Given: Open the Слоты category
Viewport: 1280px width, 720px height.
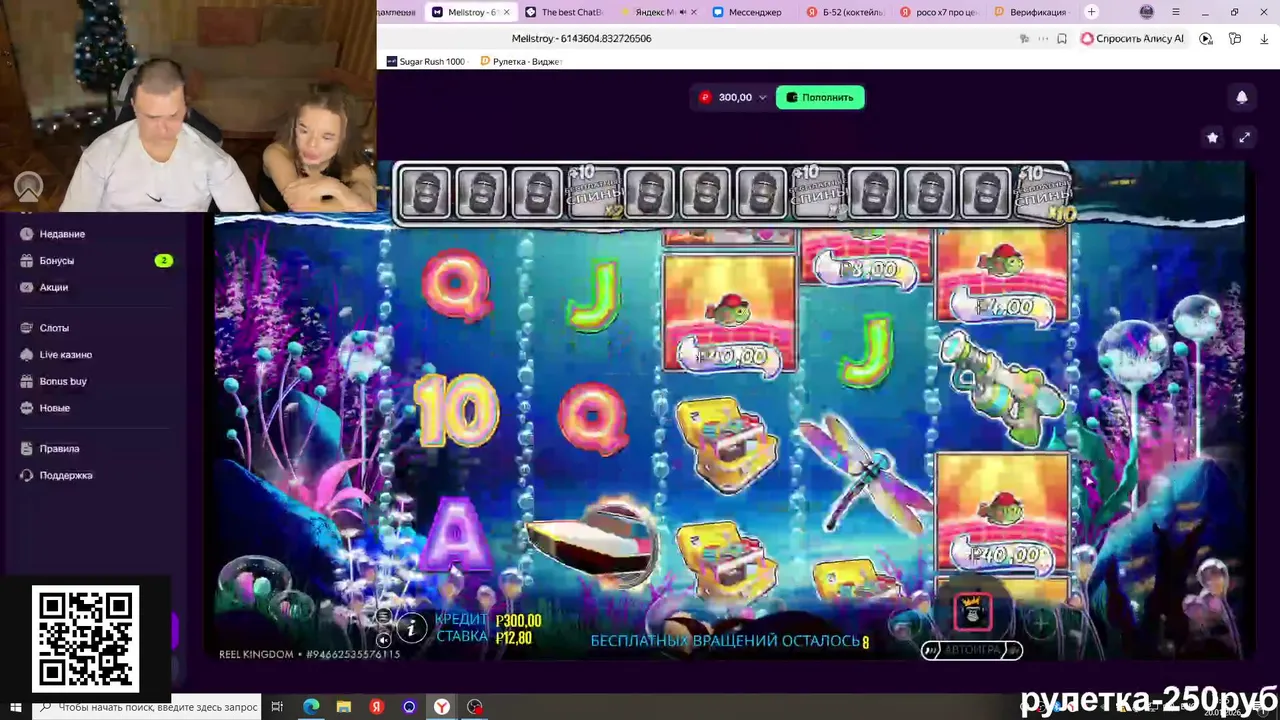Looking at the screenshot, I should (54, 328).
